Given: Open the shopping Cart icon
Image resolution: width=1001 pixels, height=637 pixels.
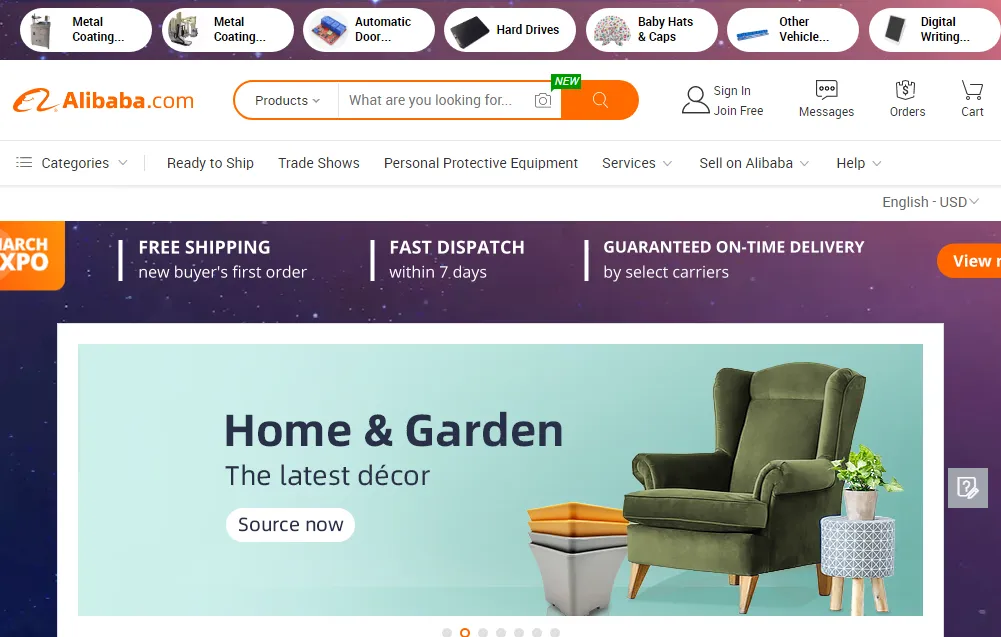Looking at the screenshot, I should 972,89.
